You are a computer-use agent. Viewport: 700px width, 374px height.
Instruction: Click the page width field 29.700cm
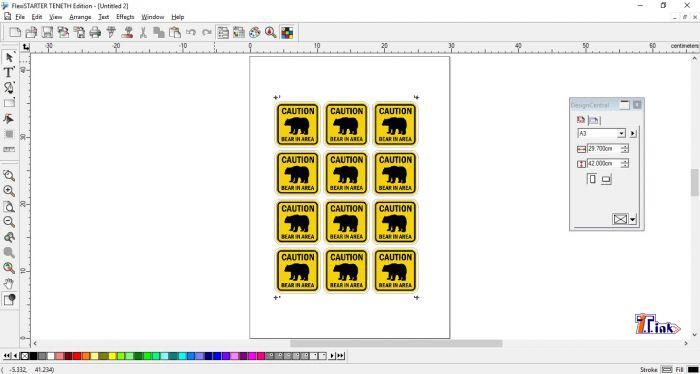(604, 149)
